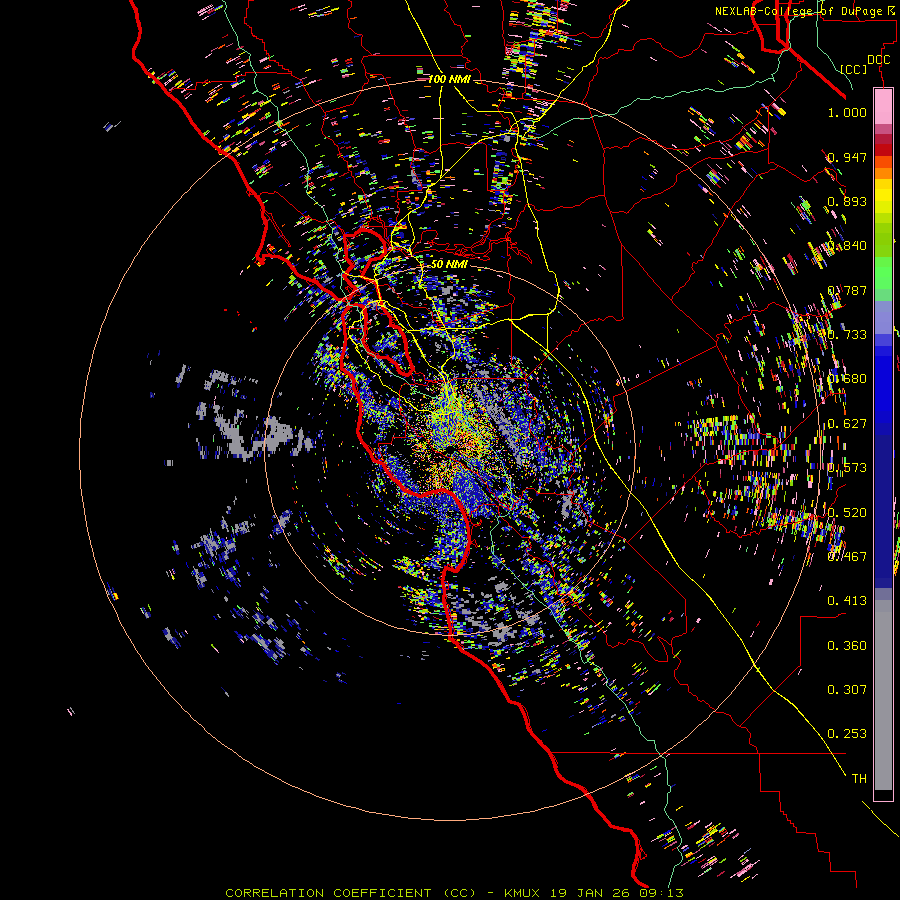Click the 1.000 legend value
Screen dimensions: 900x900
pyautogui.click(x=847, y=112)
